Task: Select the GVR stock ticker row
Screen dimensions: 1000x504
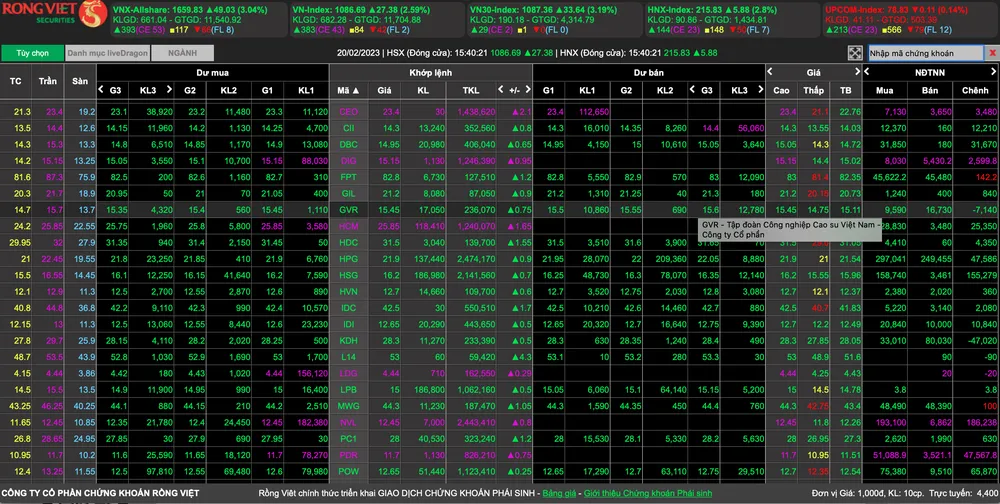Action: click(x=348, y=210)
